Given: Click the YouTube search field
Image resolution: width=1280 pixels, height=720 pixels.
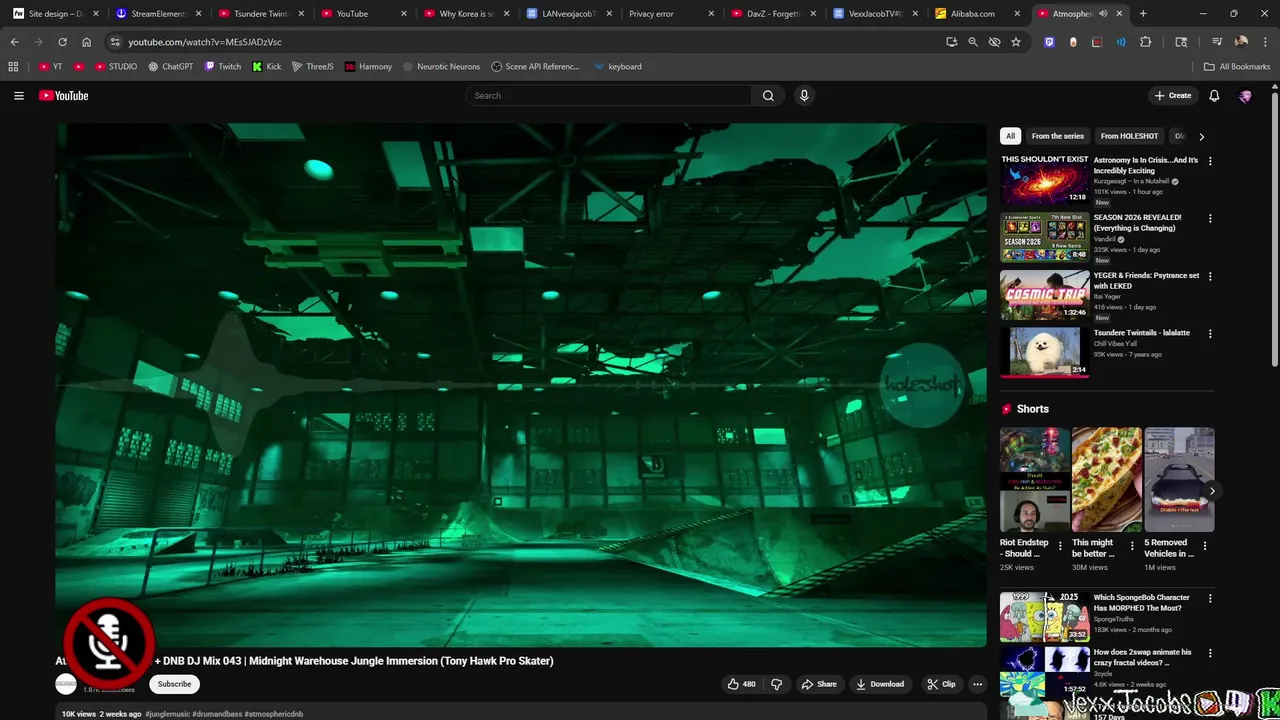Looking at the screenshot, I should (609, 96).
